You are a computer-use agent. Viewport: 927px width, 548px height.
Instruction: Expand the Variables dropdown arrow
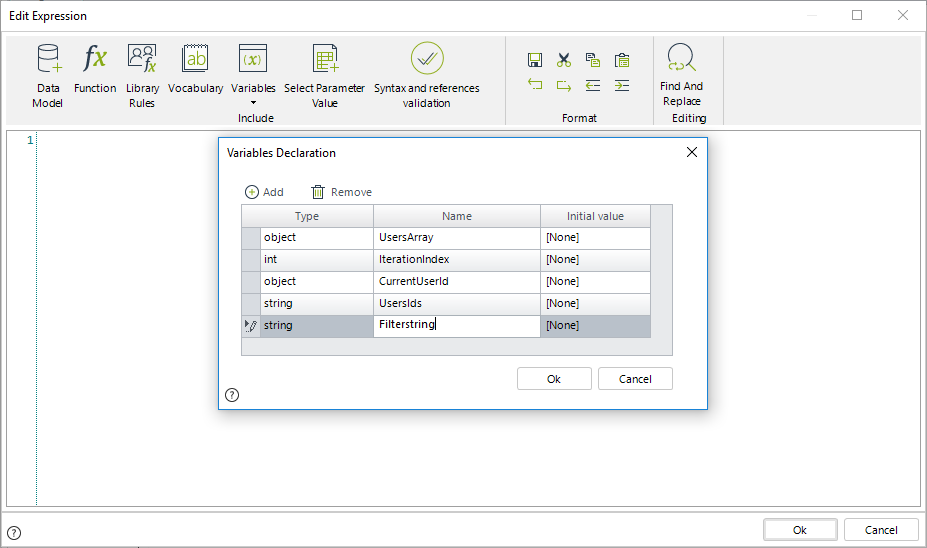pos(254,103)
